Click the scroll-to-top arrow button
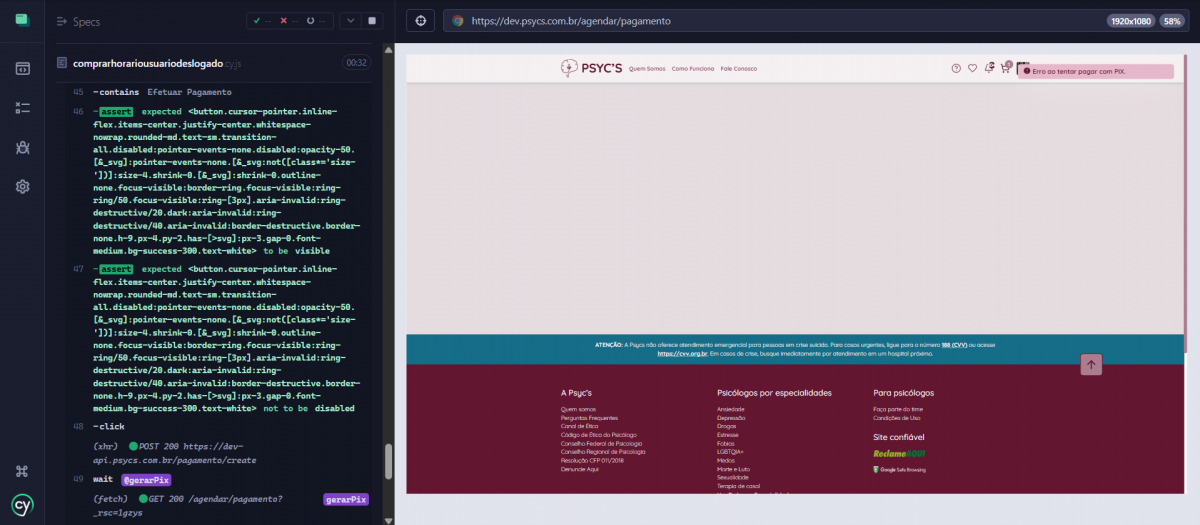The image size is (1200, 525). click(1091, 365)
